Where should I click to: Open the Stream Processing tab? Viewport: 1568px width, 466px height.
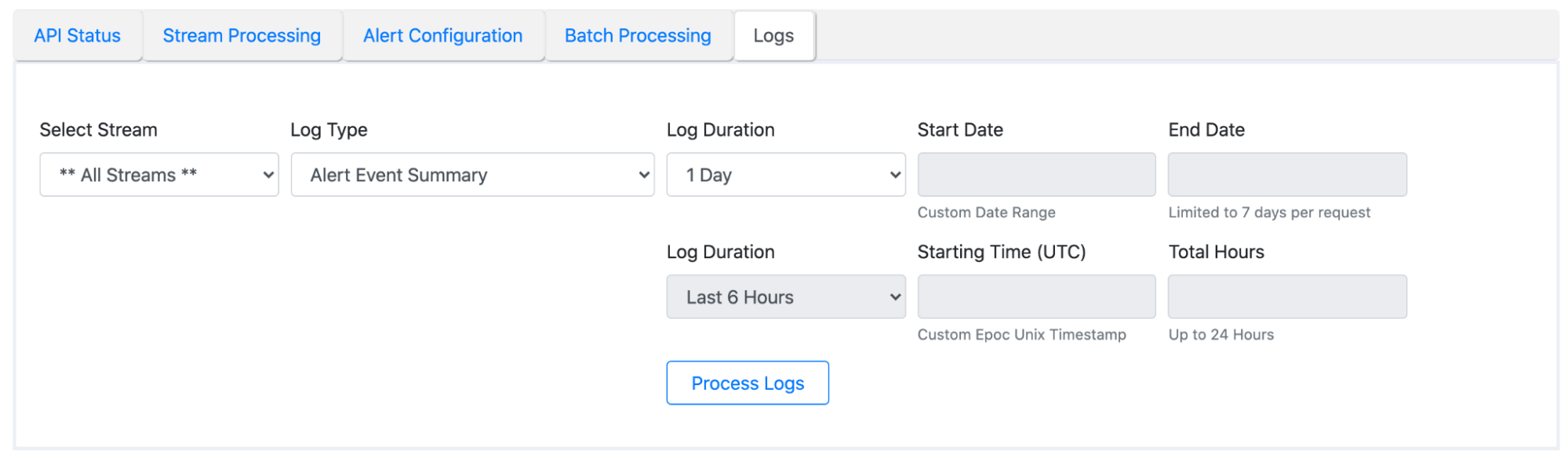click(242, 36)
